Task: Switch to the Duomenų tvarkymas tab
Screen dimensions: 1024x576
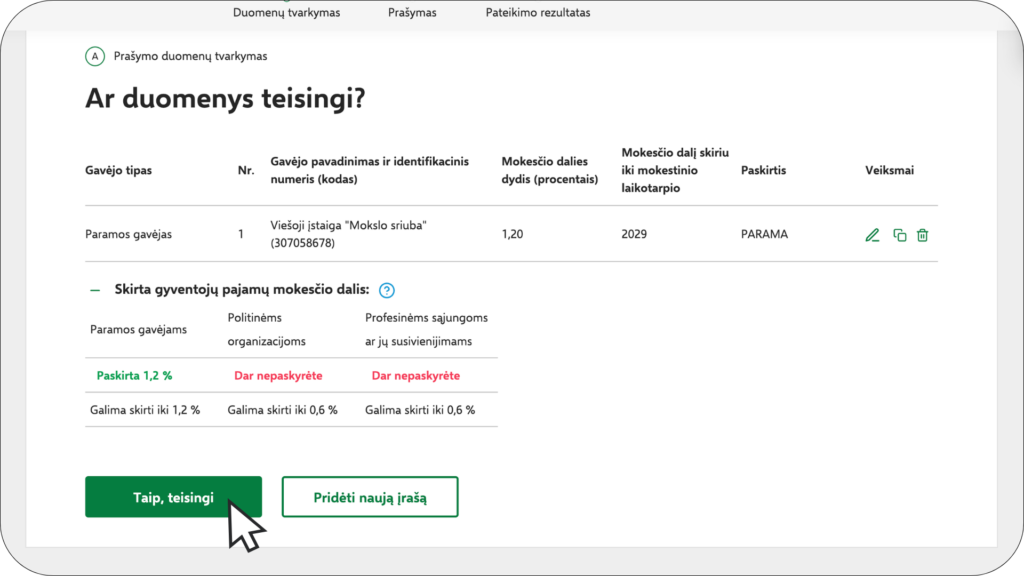Action: tap(286, 13)
